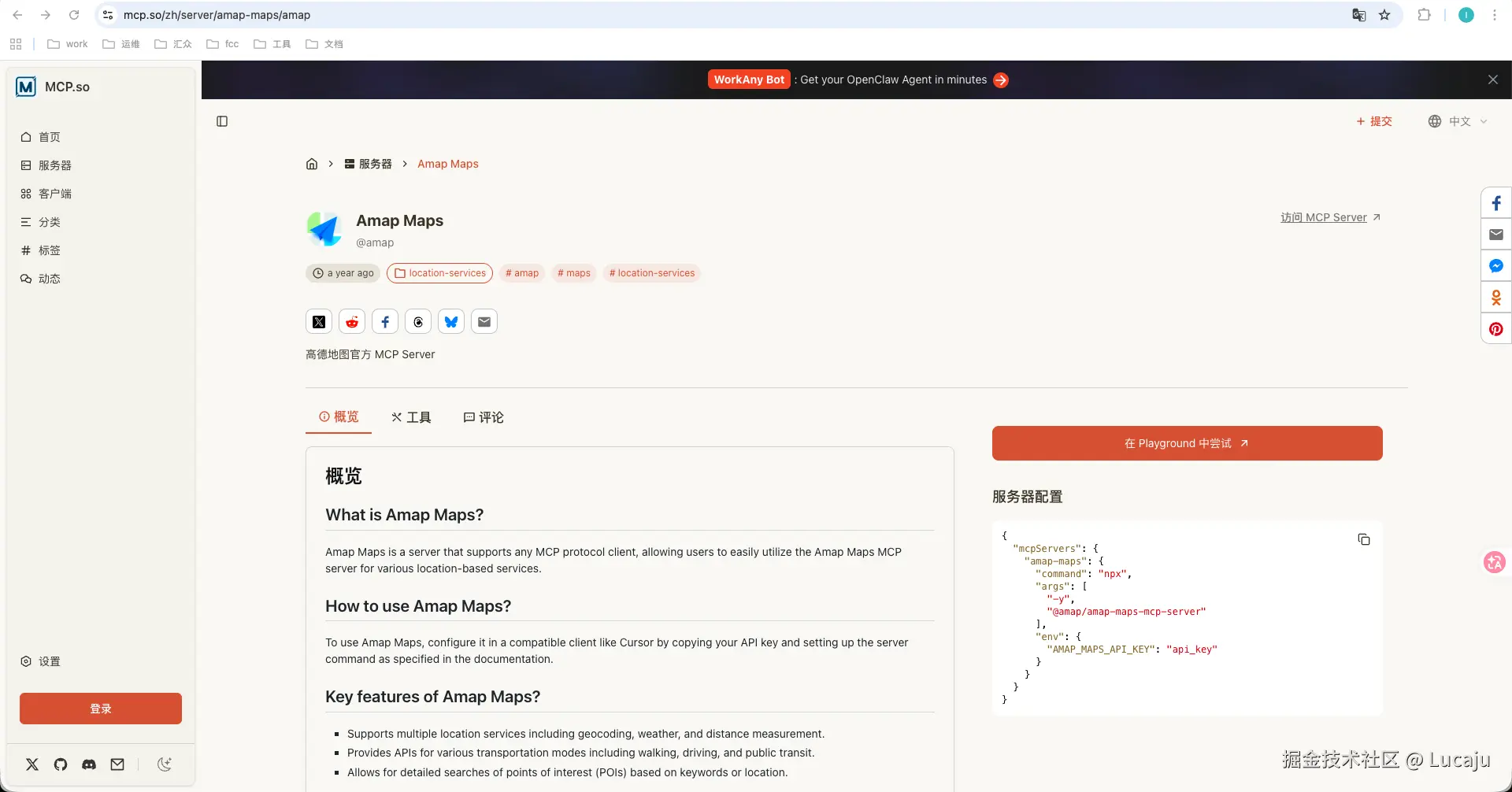Image resolution: width=1512 pixels, height=792 pixels.
Task: Share on Reddit
Action: click(x=352, y=321)
